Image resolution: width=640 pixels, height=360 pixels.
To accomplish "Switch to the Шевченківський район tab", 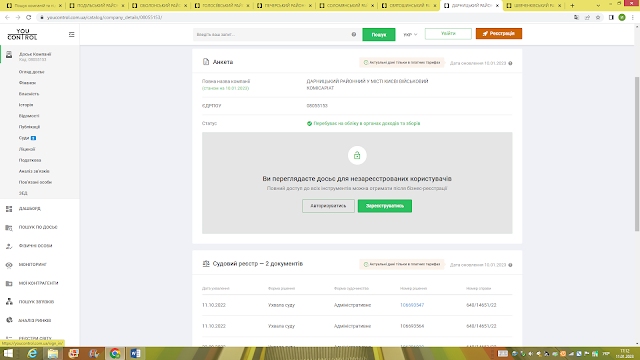I will [535, 6].
